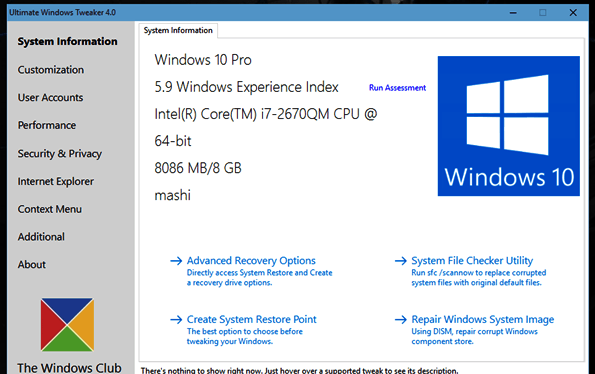
Task: Click the arrow icon beside Create System Restore Point
Action: point(176,319)
